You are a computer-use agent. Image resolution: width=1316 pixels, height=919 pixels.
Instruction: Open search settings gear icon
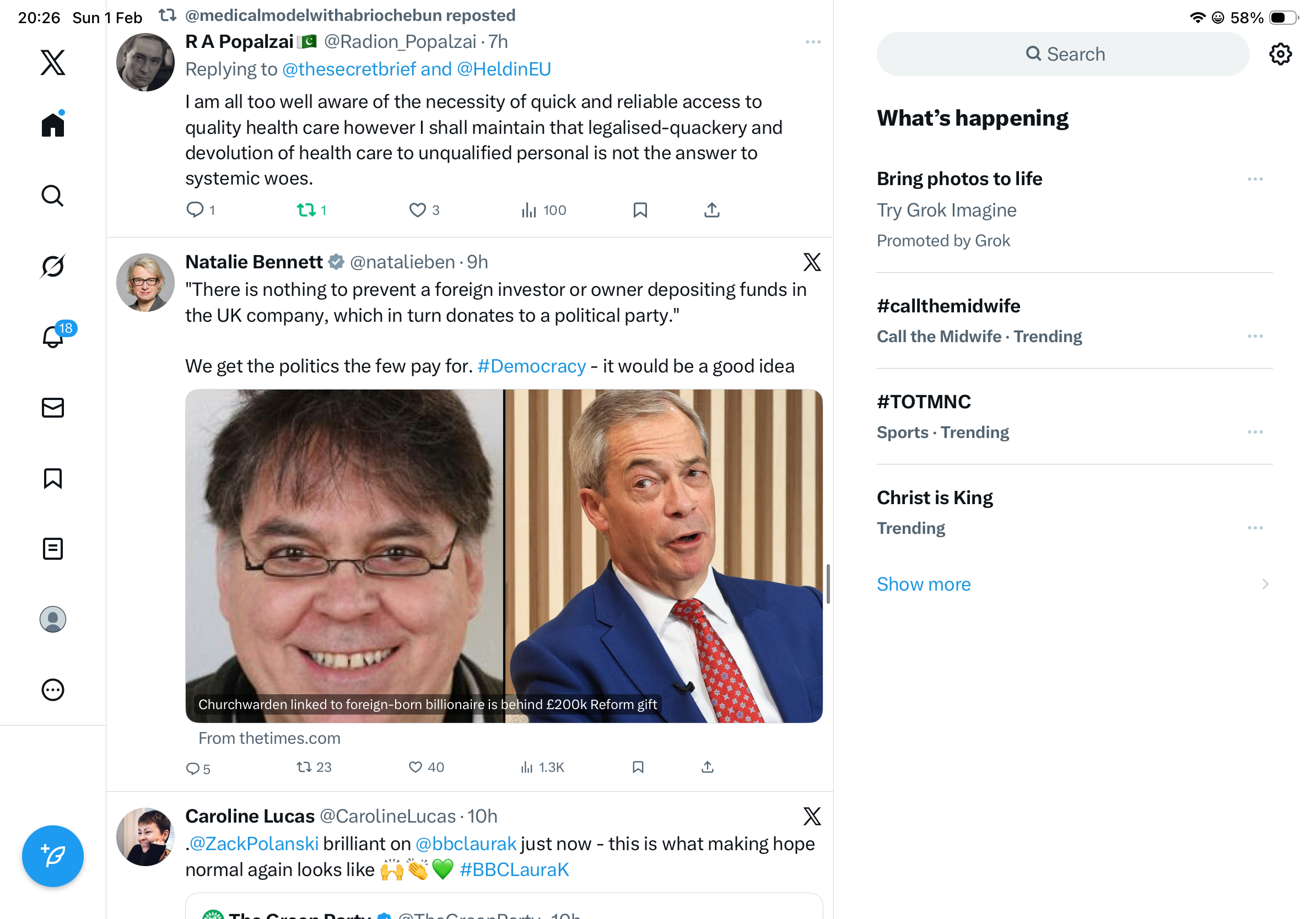click(1280, 55)
